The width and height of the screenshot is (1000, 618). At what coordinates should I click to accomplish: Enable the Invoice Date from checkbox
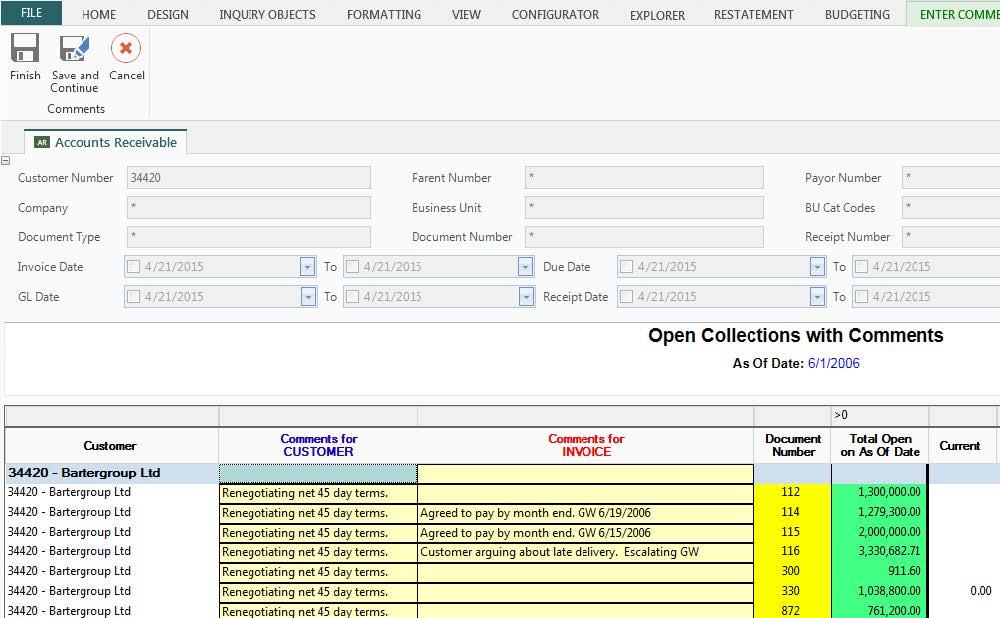pos(134,267)
